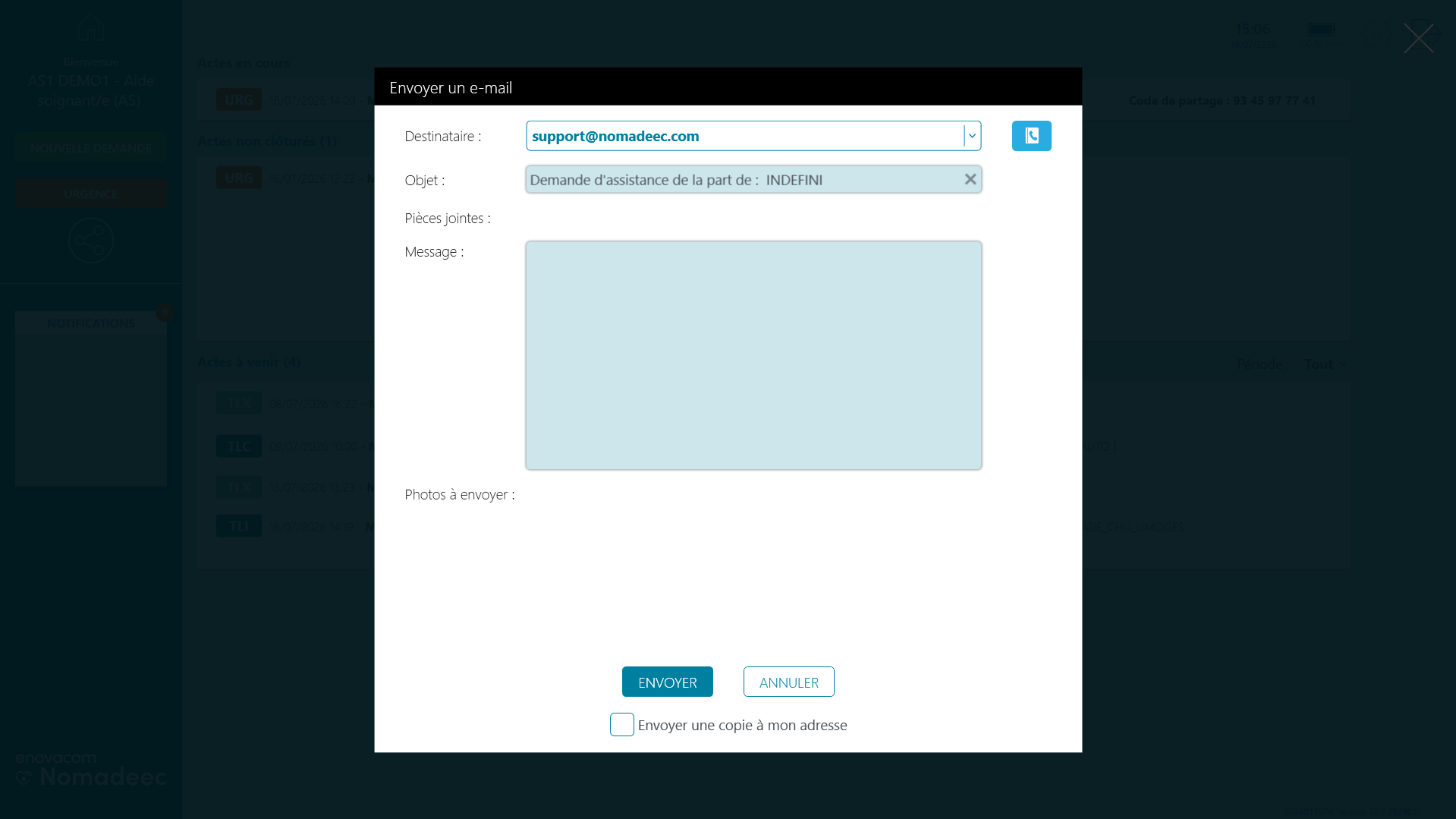The height and width of the screenshot is (819, 1456).
Task: Click the share icon in the sidebar
Action: 91,241
